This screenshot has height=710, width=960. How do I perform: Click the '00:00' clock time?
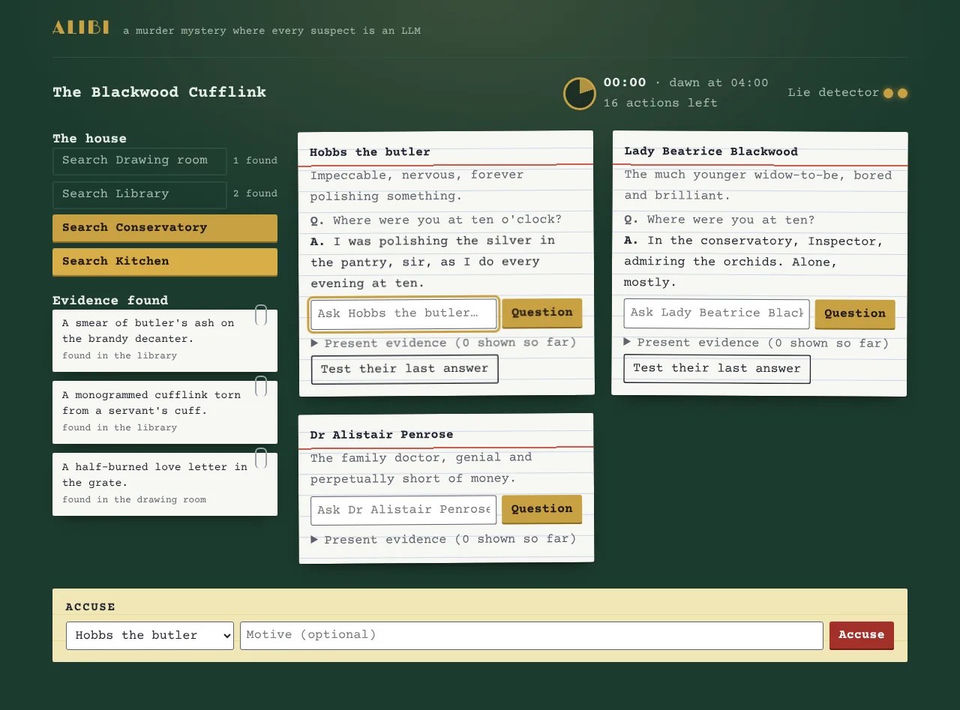coord(624,82)
